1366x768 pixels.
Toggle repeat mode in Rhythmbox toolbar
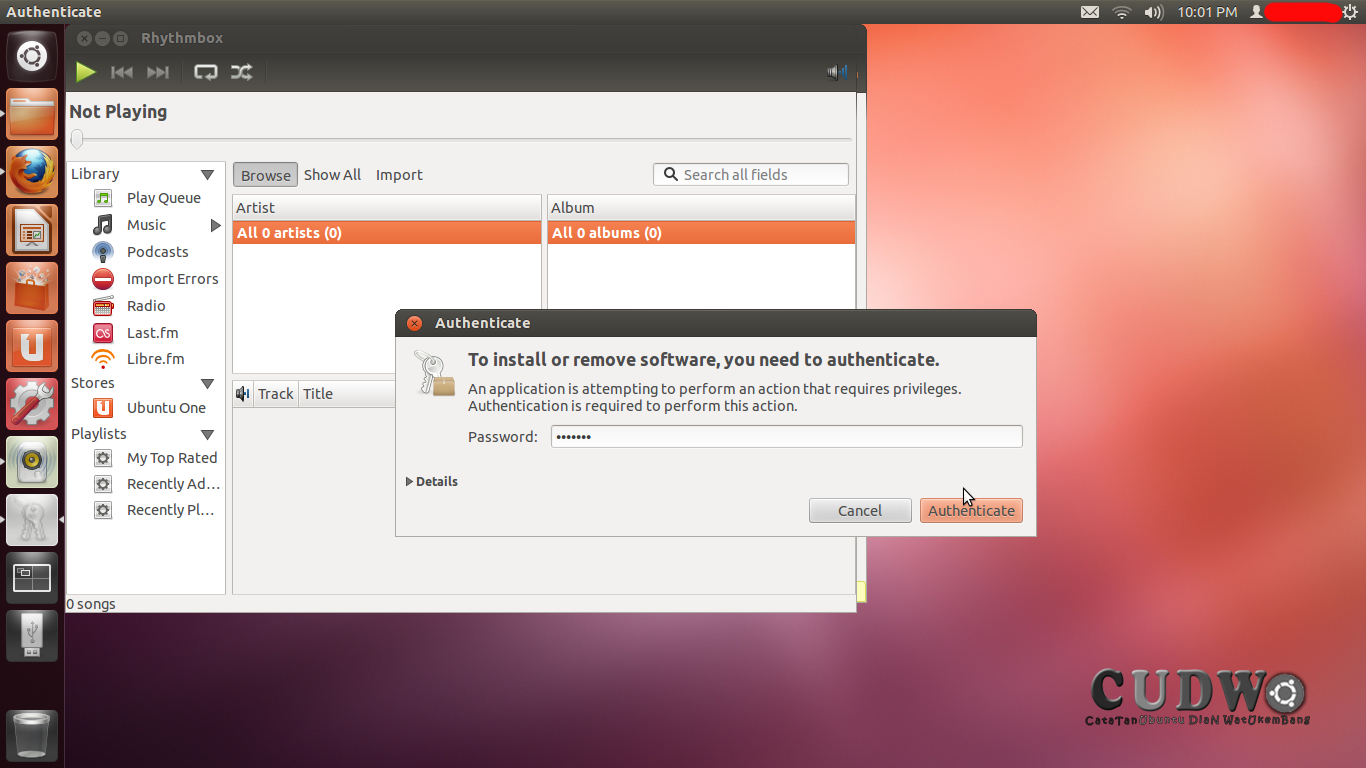click(206, 72)
